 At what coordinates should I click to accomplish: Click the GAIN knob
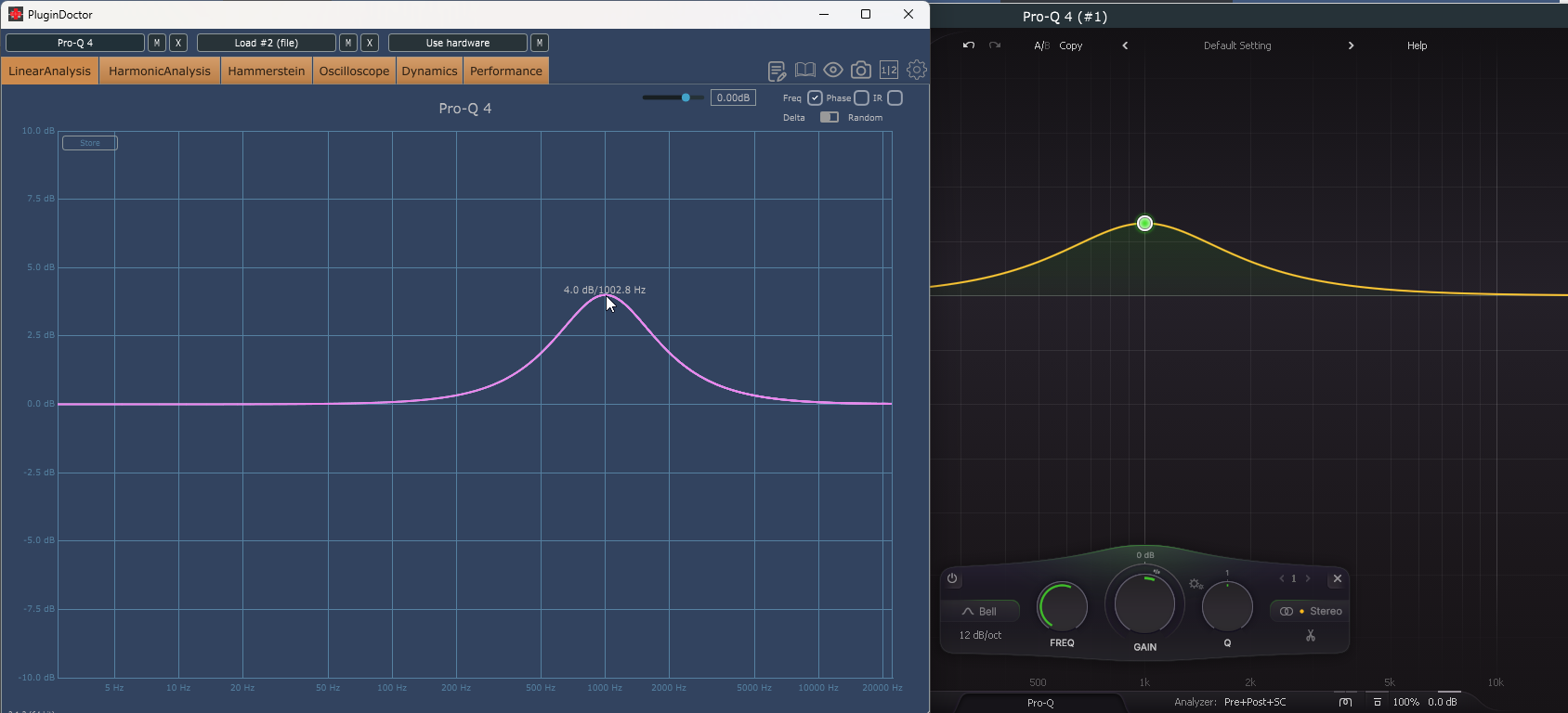click(1144, 604)
